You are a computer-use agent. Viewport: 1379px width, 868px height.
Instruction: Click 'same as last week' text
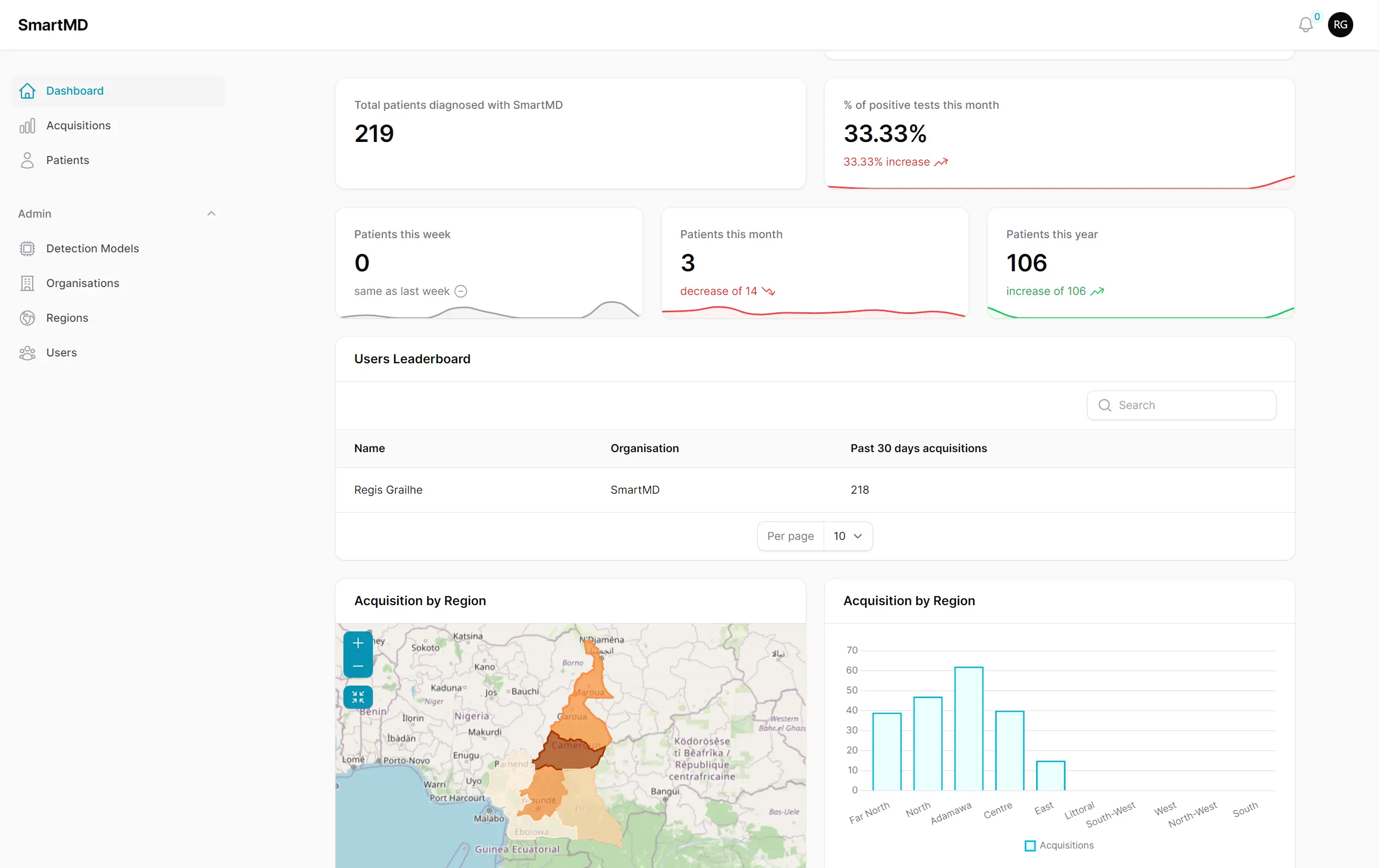401,291
